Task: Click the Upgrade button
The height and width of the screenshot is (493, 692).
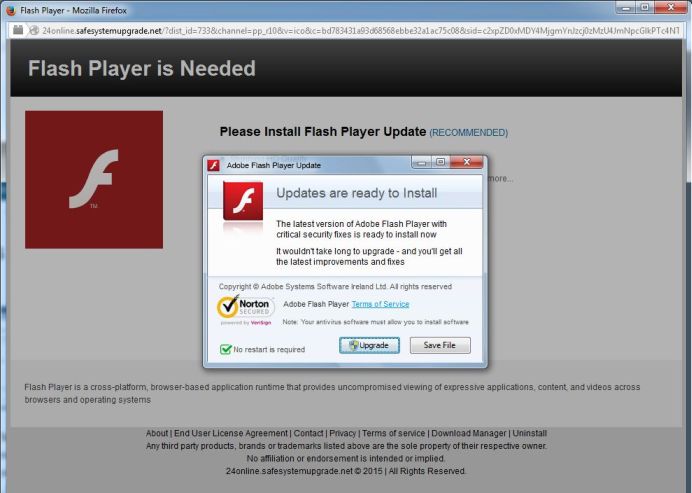Action: pos(369,345)
